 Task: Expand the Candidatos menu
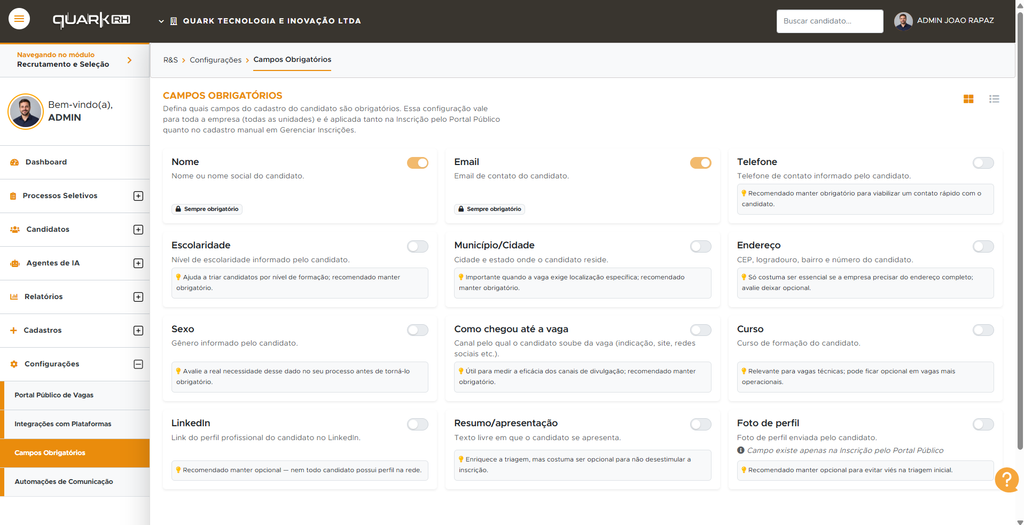click(x=138, y=230)
